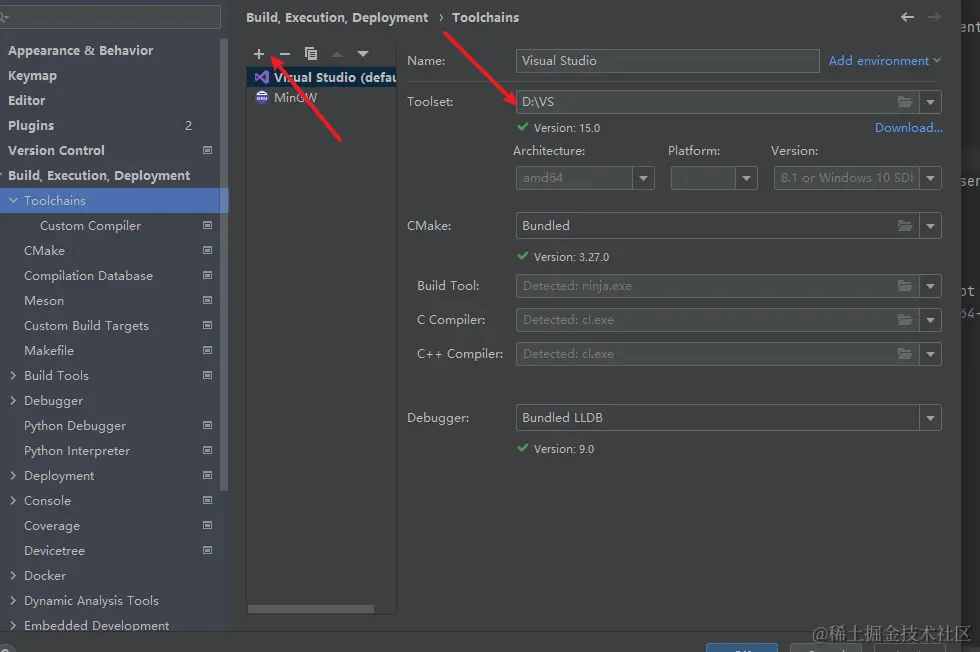Move toolchain up arrow

pyautogui.click(x=337, y=54)
